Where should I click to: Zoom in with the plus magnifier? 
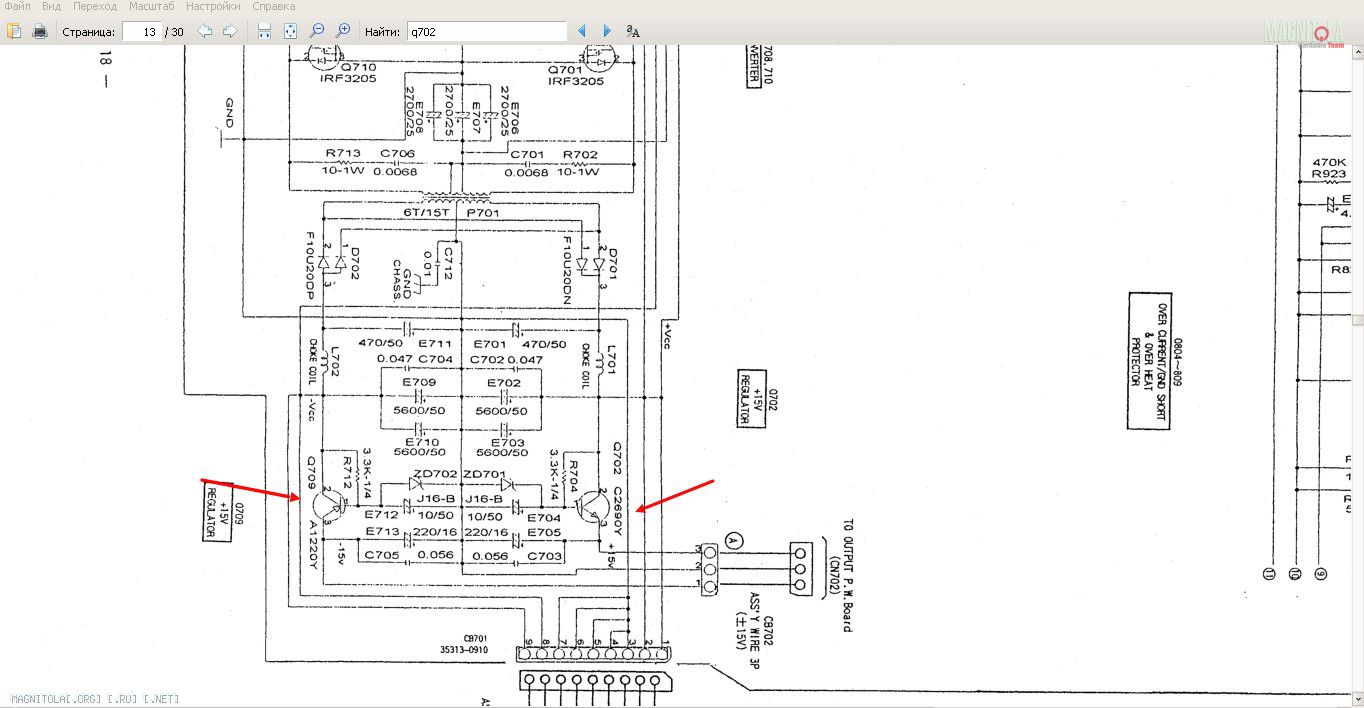(343, 31)
